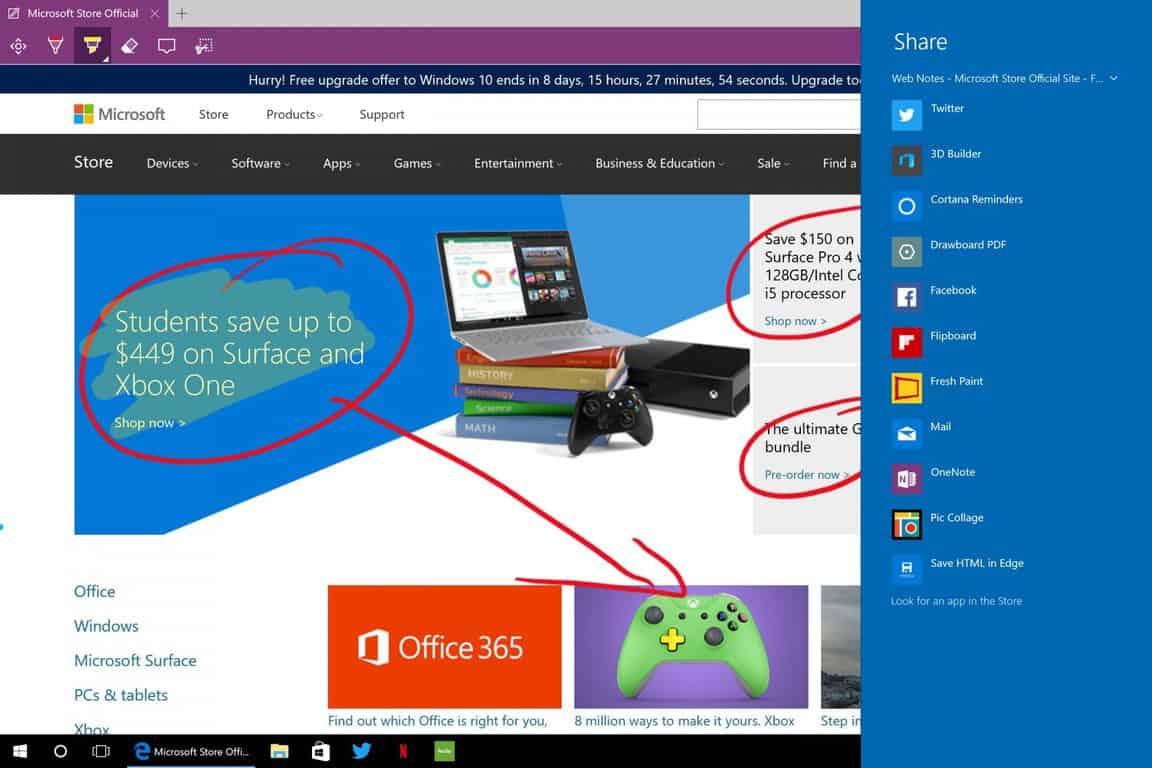Open Twitter app from taskbar

tap(361, 751)
